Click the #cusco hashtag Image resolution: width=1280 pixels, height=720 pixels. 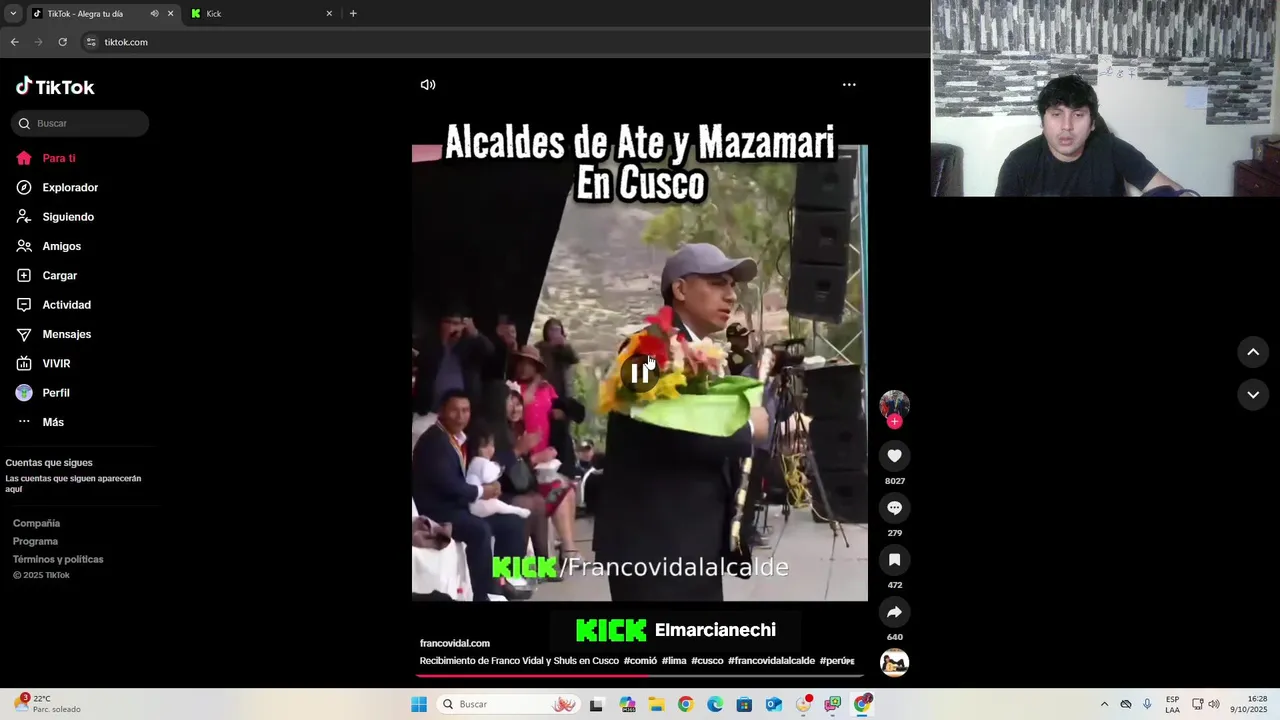(x=707, y=661)
